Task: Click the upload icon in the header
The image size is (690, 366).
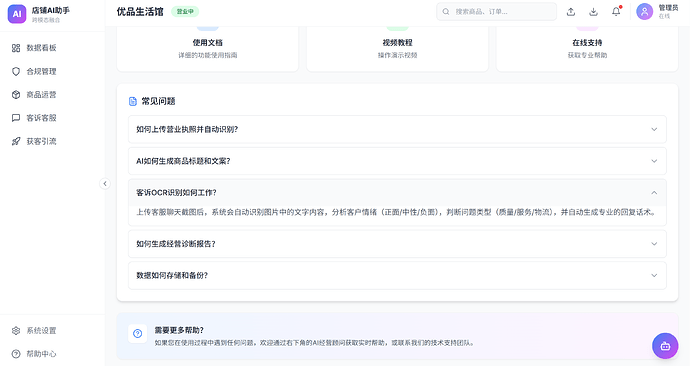Action: (571, 12)
